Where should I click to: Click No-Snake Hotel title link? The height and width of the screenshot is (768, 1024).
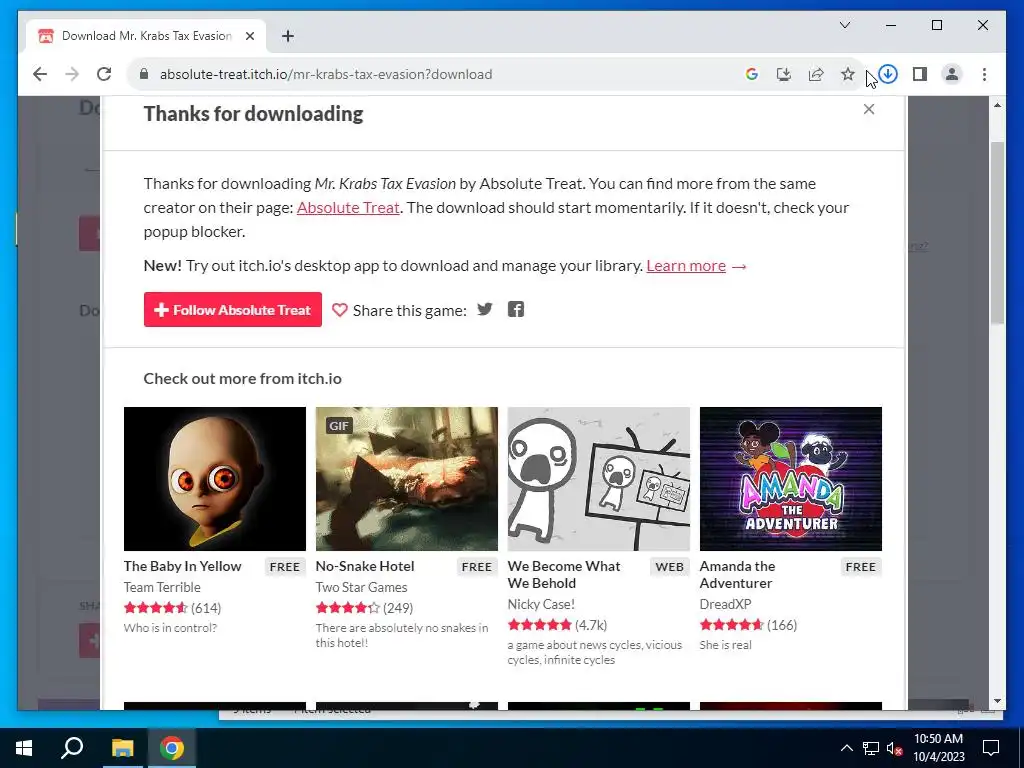365,566
